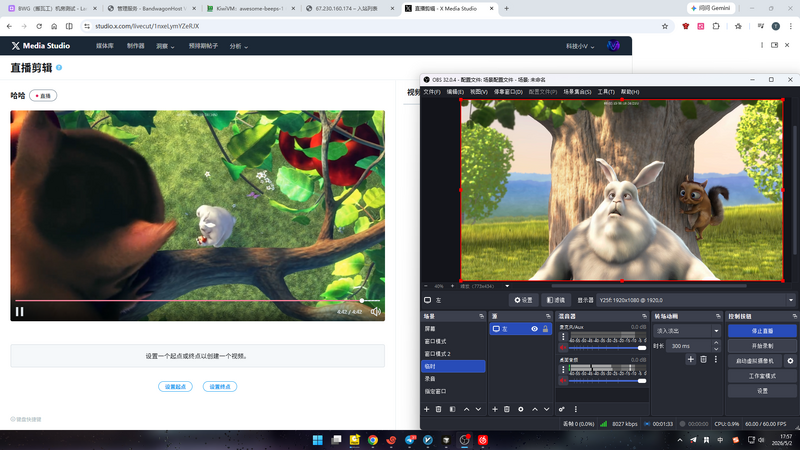This screenshot has height=450, width=800.
Task: Adjust 桌面音频 volume slider
Action: click(x=608, y=381)
